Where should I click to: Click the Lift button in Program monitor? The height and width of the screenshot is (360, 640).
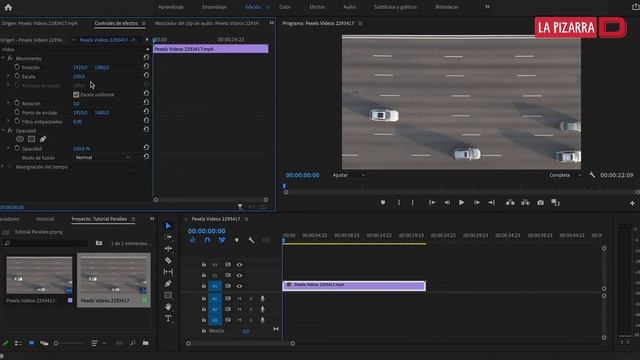(510, 202)
